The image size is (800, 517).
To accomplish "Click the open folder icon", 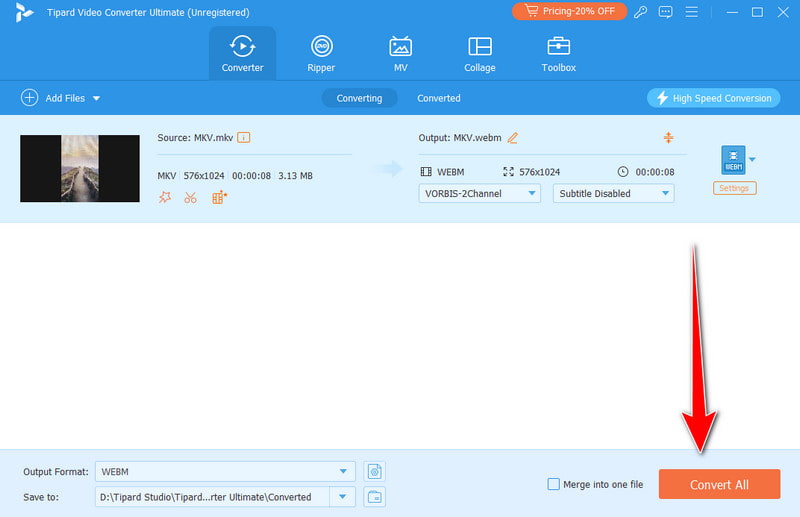I will point(374,497).
